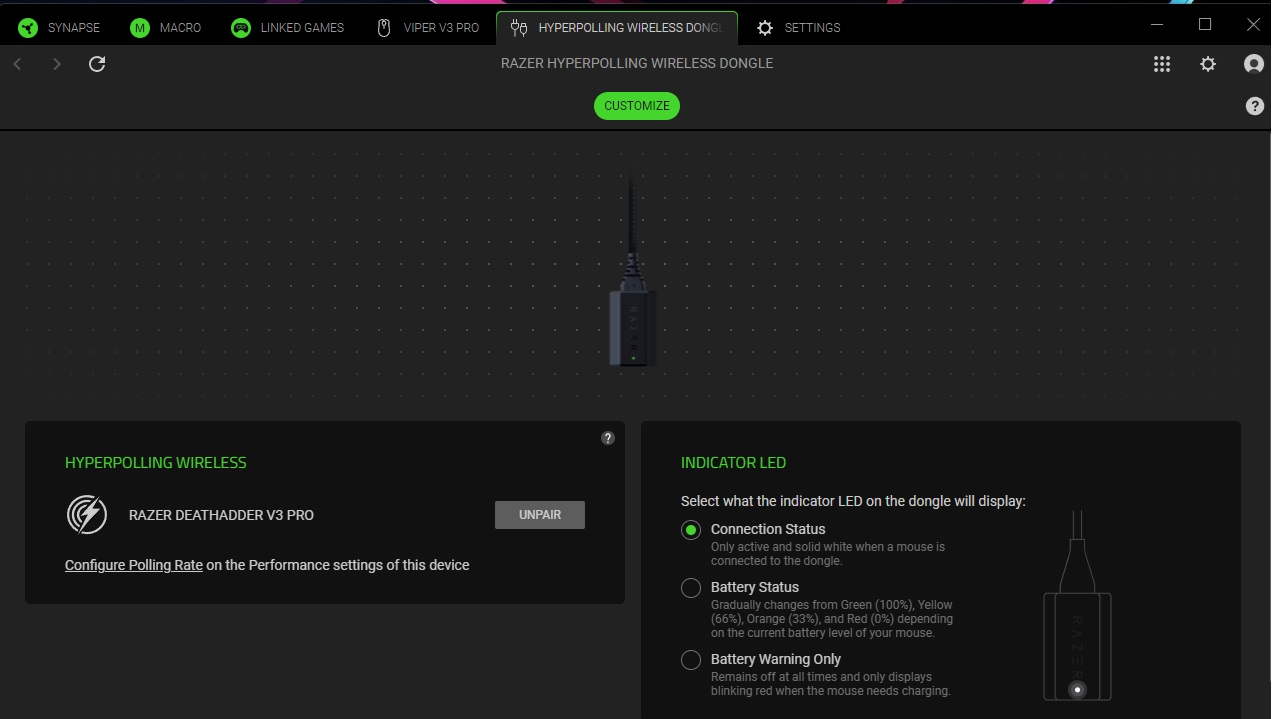Maximize the Razer Synapse window
The width and height of the screenshot is (1272, 719).
[x=1205, y=24]
